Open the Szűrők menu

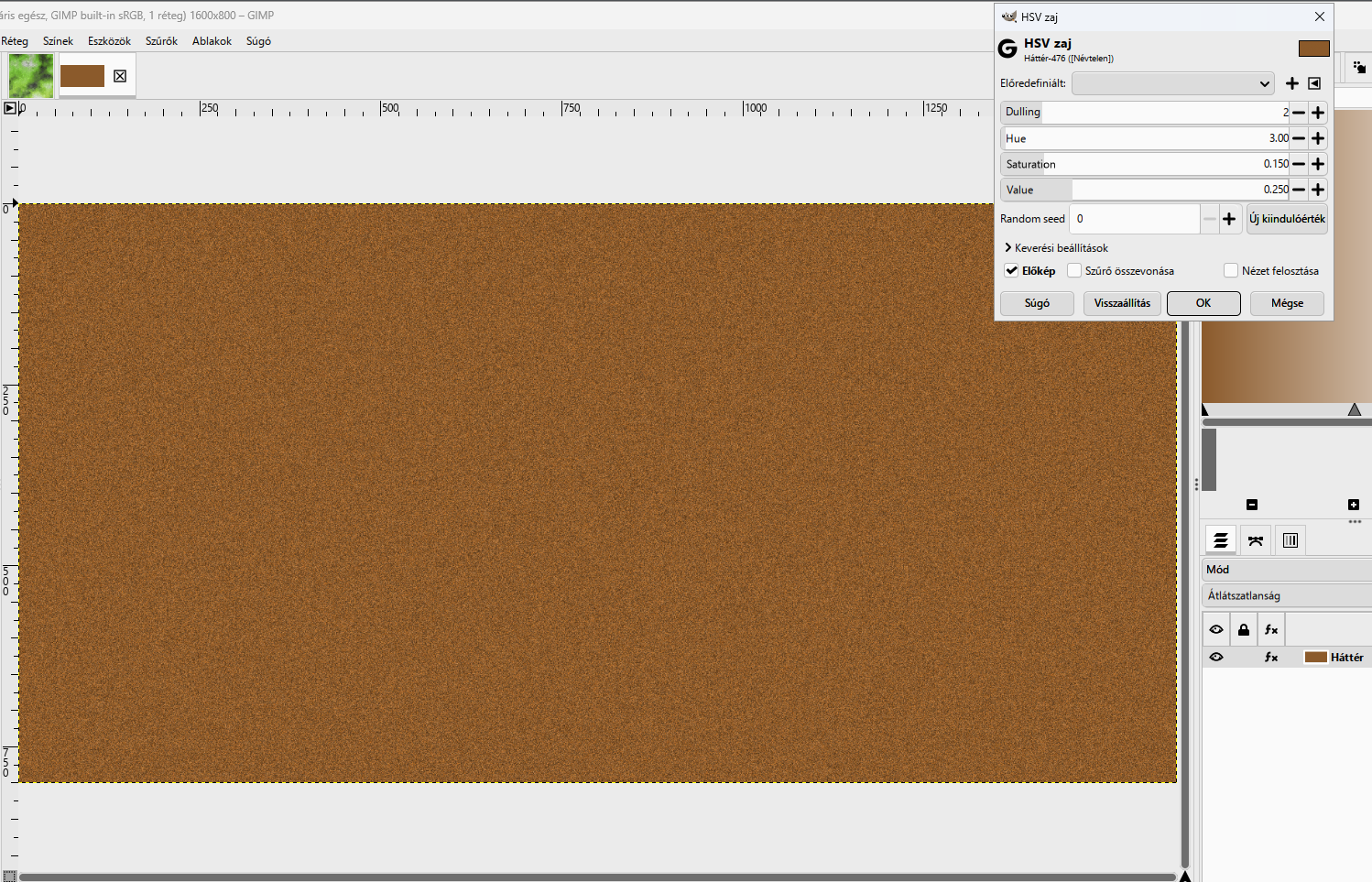click(161, 41)
